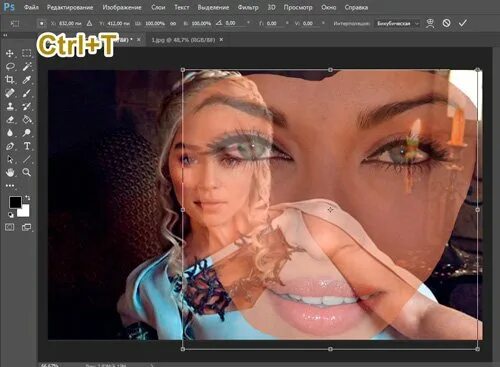This screenshot has height=367, width=500.
Task: Toggle relative positioning triangle for reference point
Action: click(89, 23)
